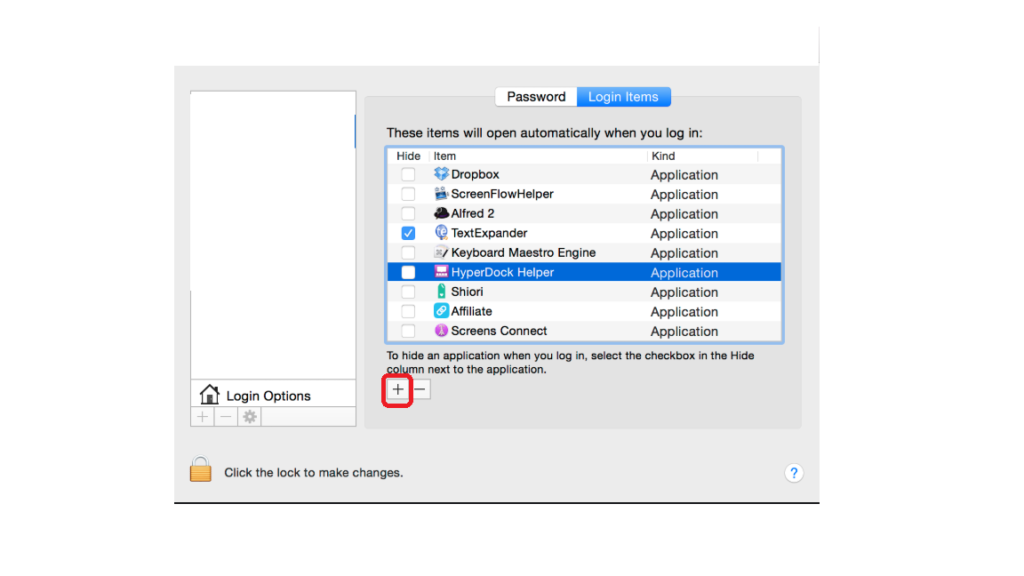Add a login item with plus button
The height and width of the screenshot is (576, 1024).
[398, 390]
